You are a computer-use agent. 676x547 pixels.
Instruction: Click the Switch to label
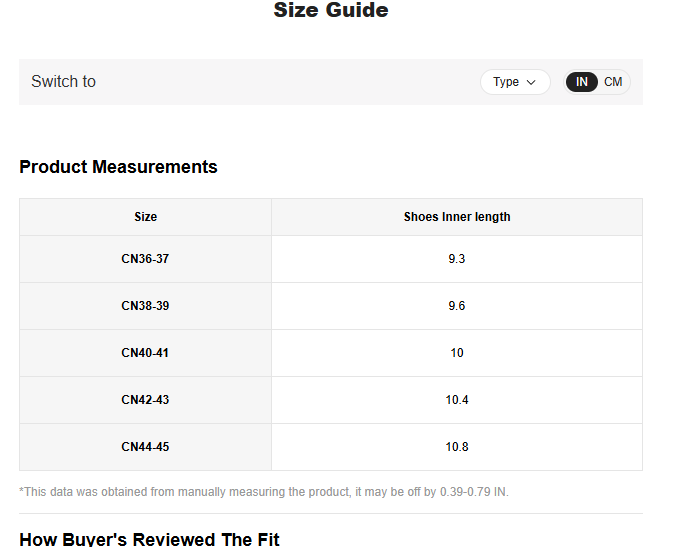pos(63,82)
